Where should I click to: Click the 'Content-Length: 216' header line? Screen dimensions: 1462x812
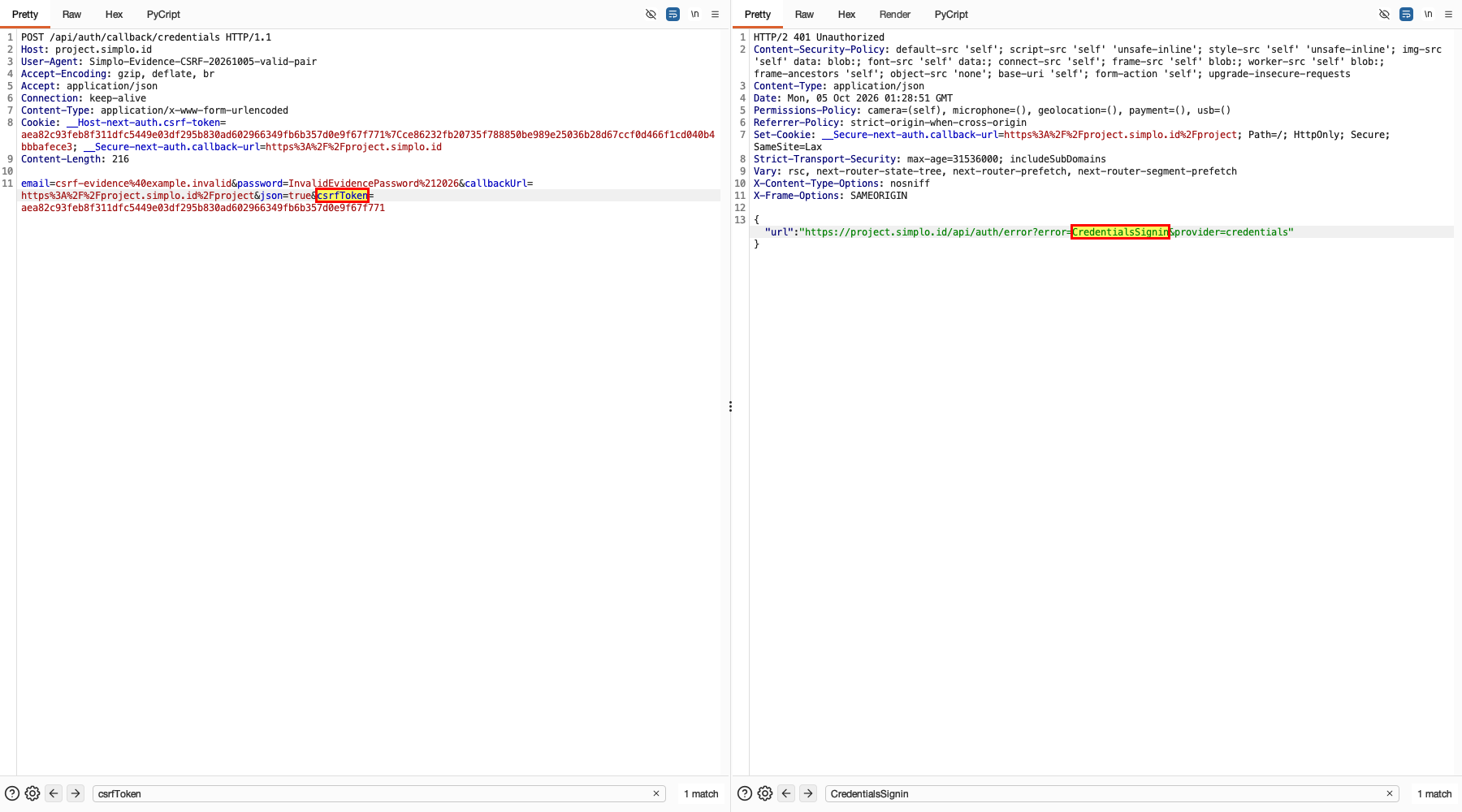[x=75, y=159]
